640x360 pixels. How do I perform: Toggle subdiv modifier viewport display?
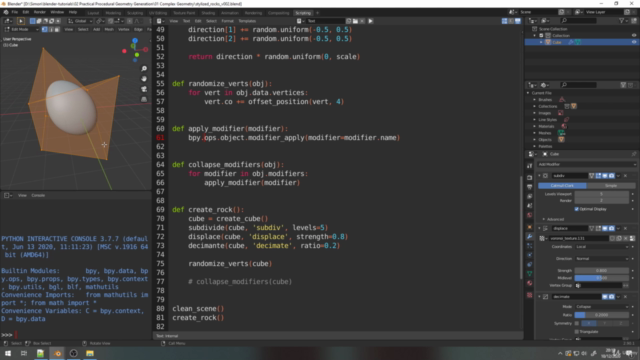(x=605, y=176)
